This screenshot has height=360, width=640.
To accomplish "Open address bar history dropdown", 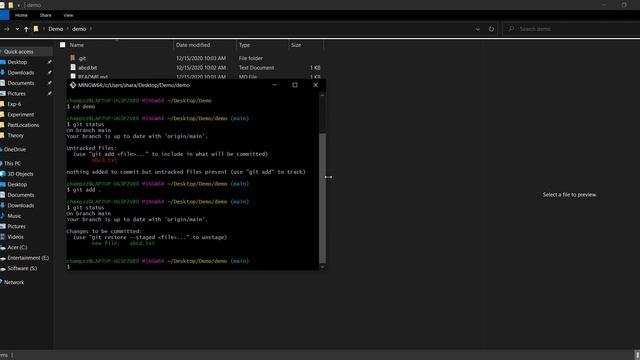I will coord(478,29).
